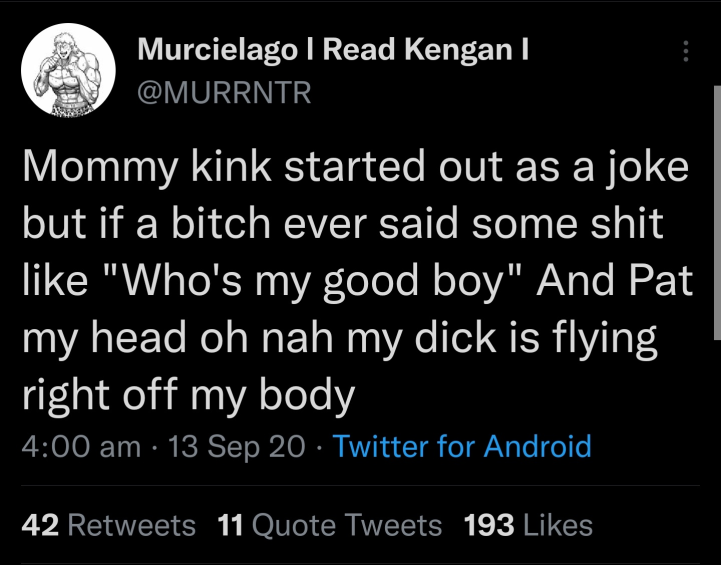Click the words "And Pat" in the tweet
The height and width of the screenshot is (565, 721).
(615, 281)
